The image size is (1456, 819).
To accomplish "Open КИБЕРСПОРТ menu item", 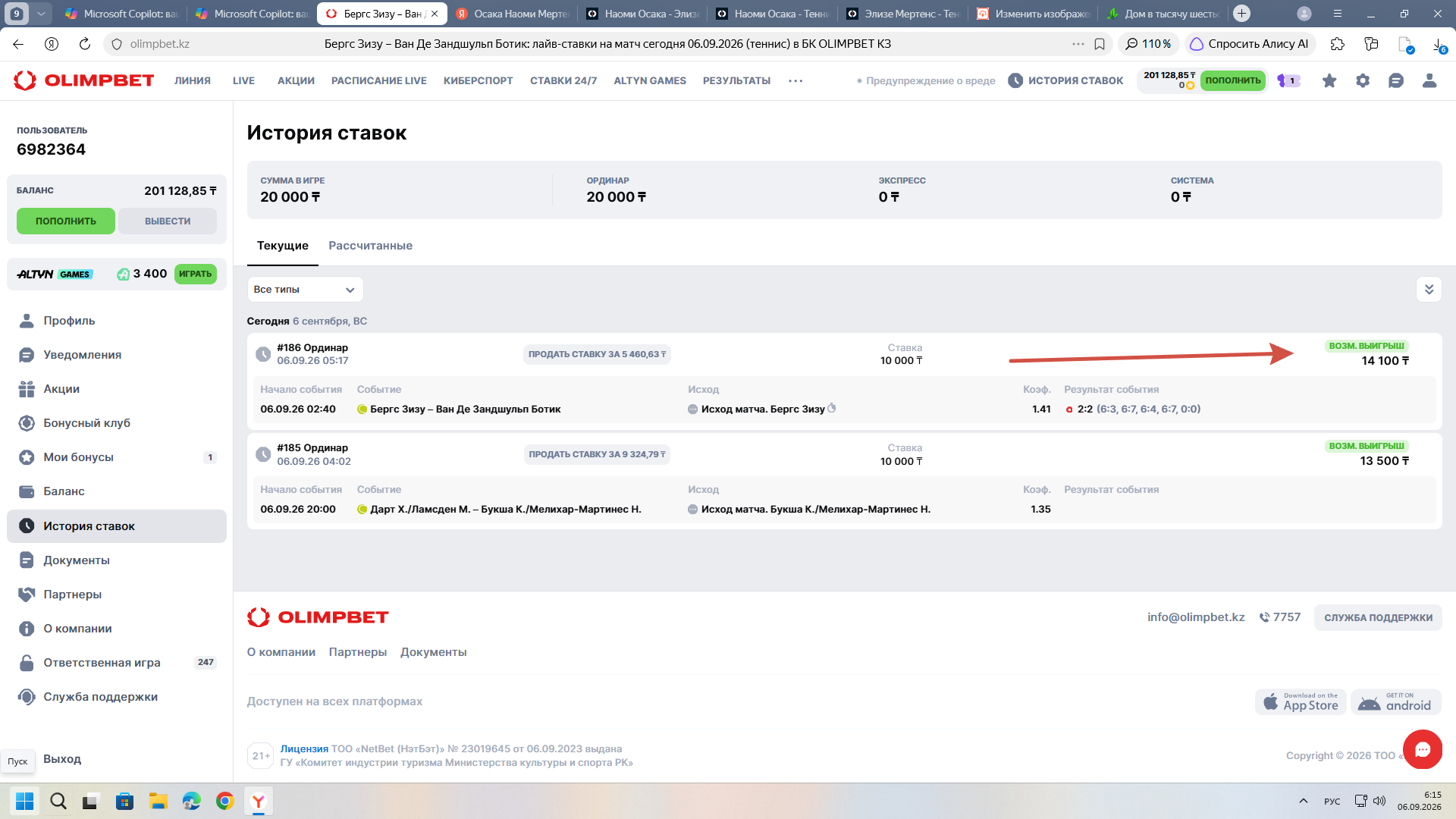I will [478, 80].
